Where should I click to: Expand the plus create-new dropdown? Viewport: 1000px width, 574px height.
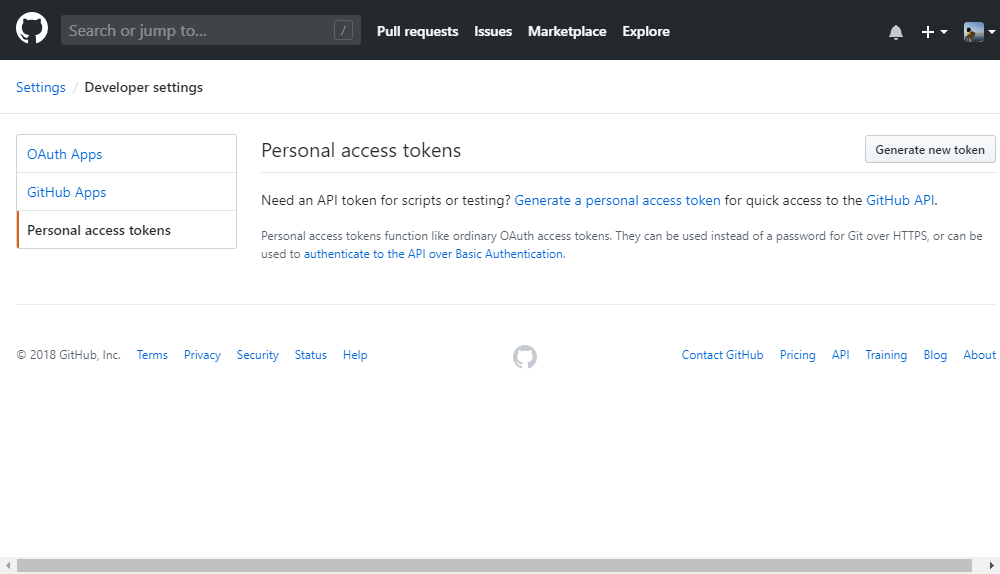click(934, 32)
